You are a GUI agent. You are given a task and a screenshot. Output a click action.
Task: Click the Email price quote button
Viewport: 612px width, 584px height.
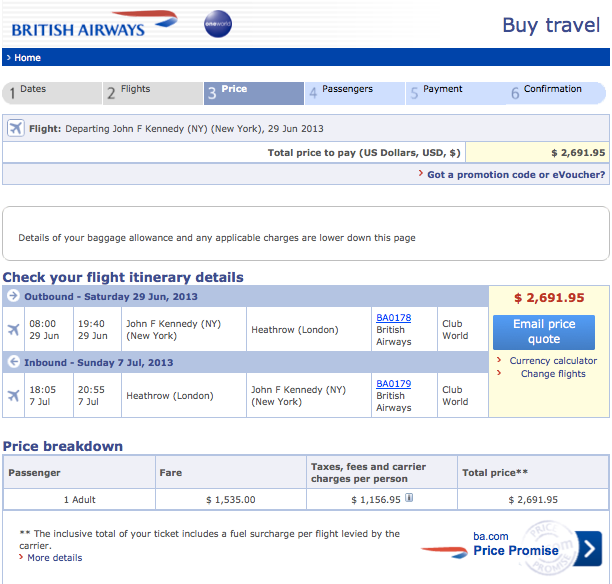(543, 331)
